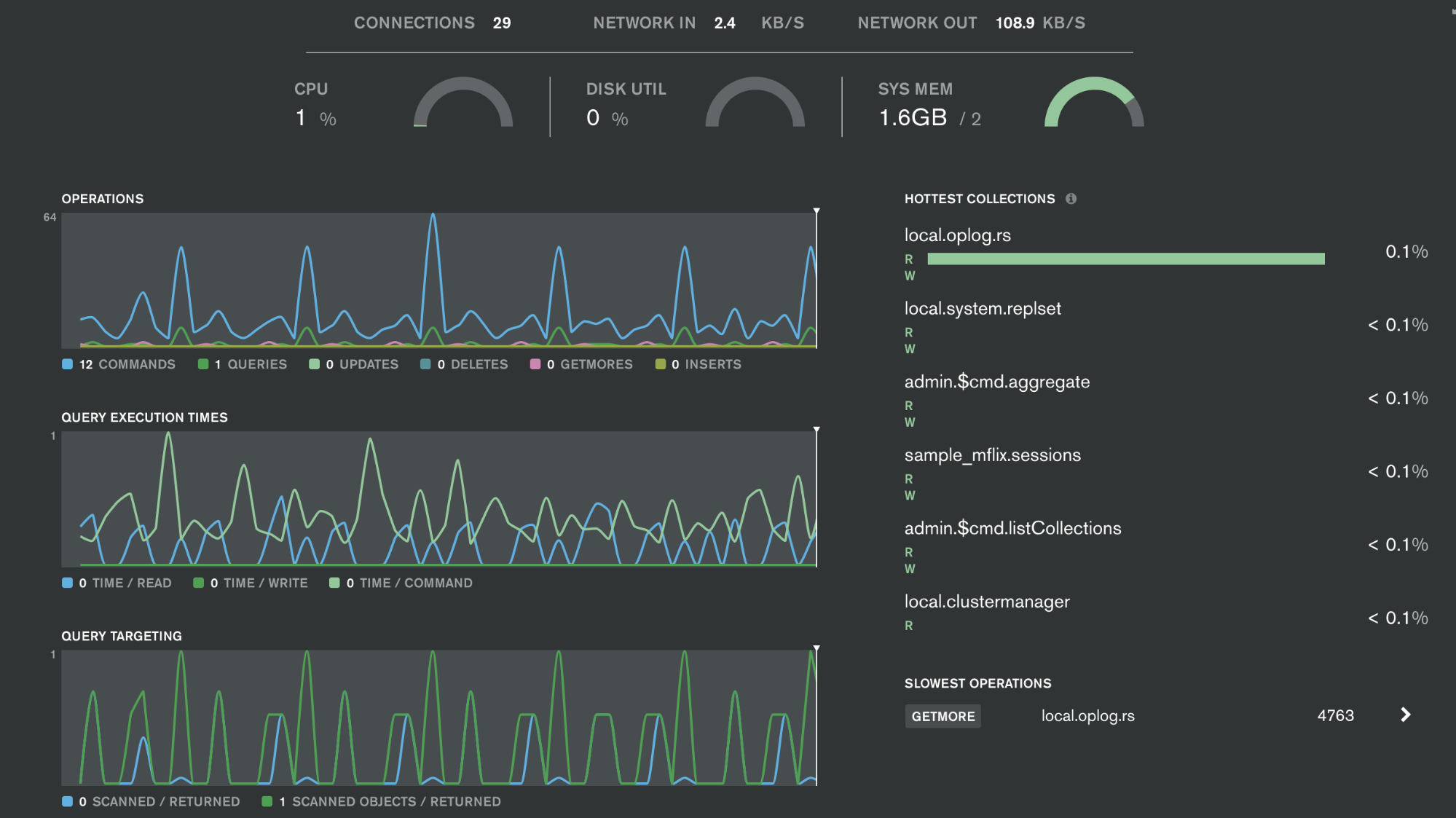
Task: Click the 0.1% value for local.oplog.rs
Action: [x=1406, y=252]
